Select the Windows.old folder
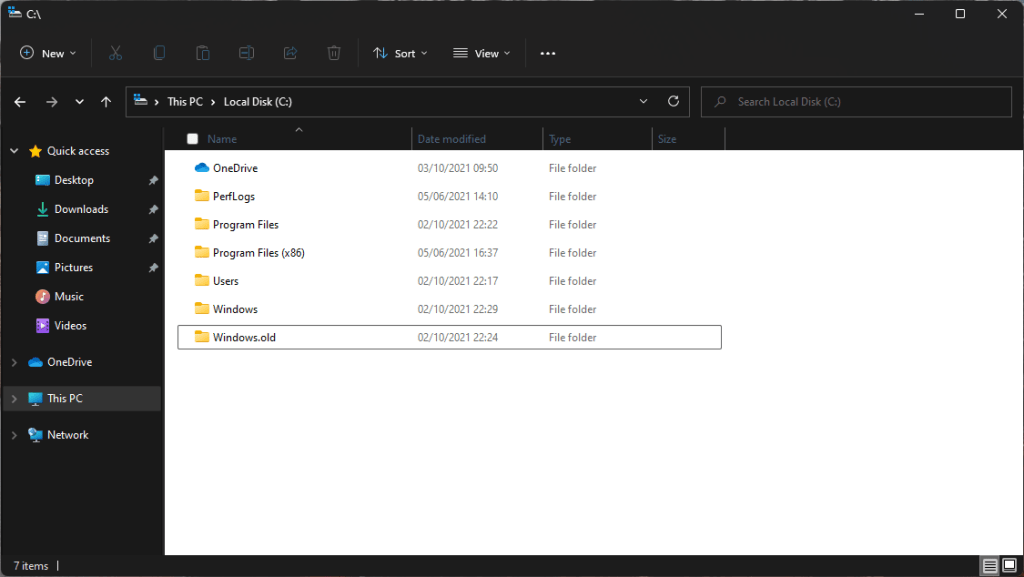1024x577 pixels. (x=244, y=338)
